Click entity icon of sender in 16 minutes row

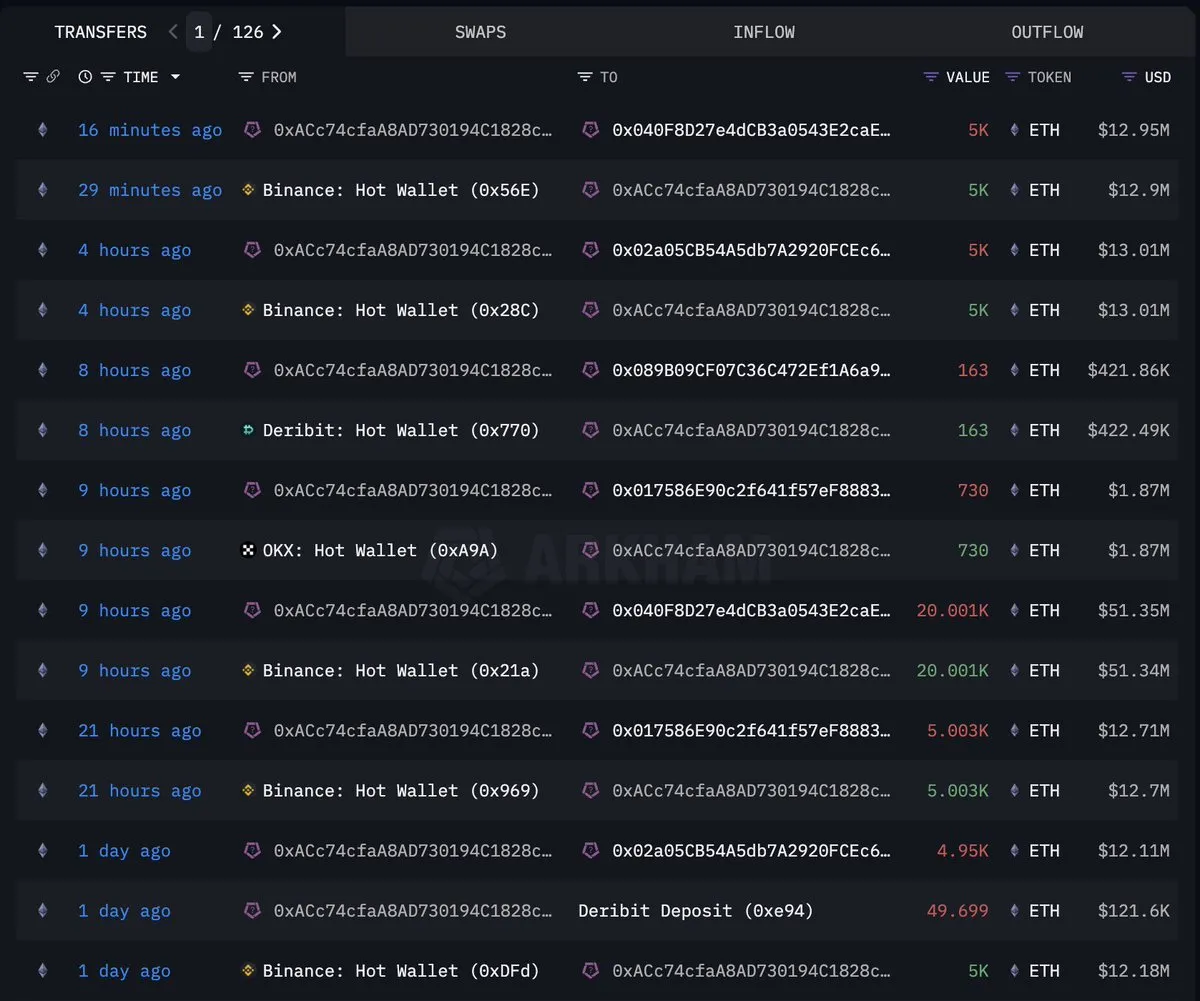tap(253, 130)
